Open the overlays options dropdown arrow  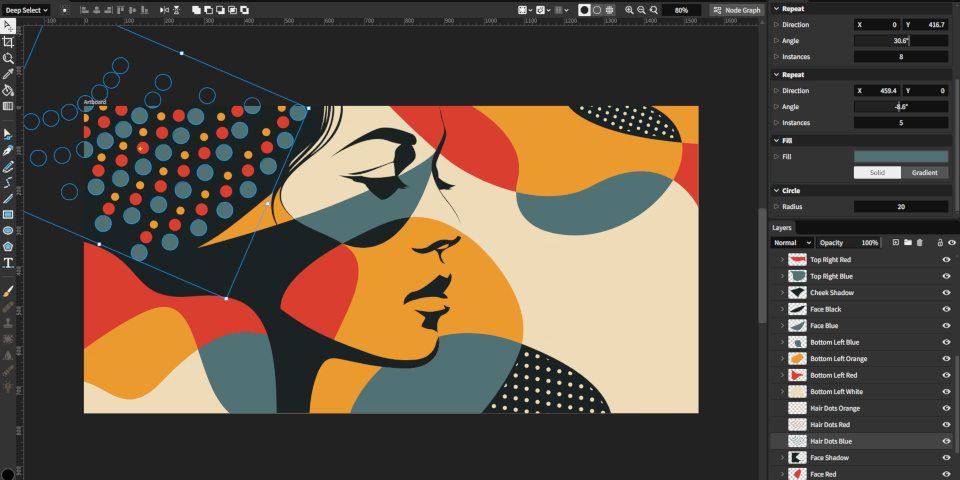tap(530, 10)
